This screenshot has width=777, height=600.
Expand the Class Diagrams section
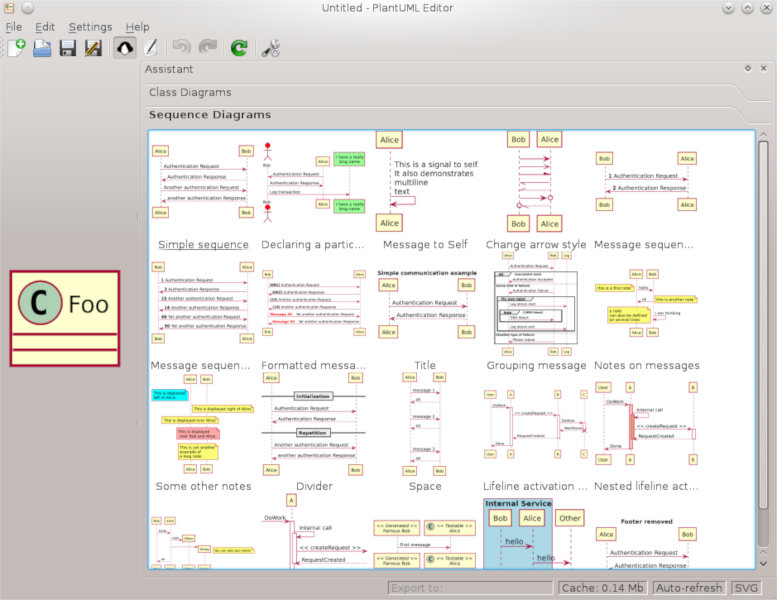click(x=190, y=92)
